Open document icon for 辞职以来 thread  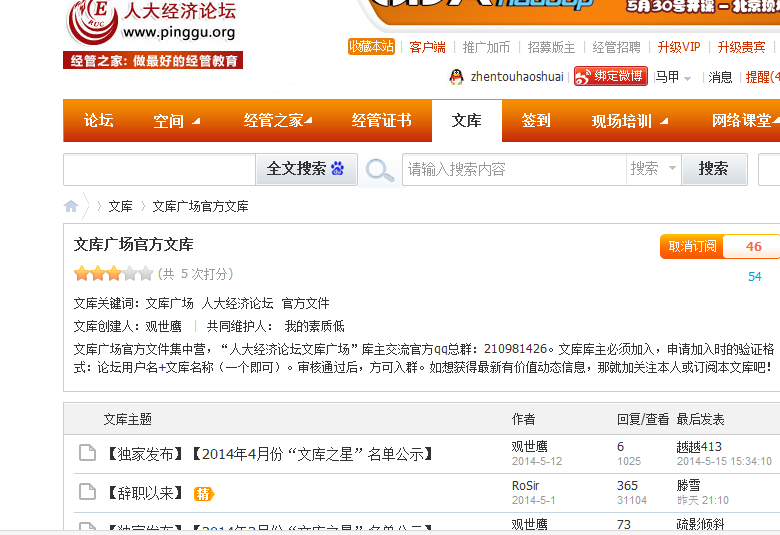[88, 492]
